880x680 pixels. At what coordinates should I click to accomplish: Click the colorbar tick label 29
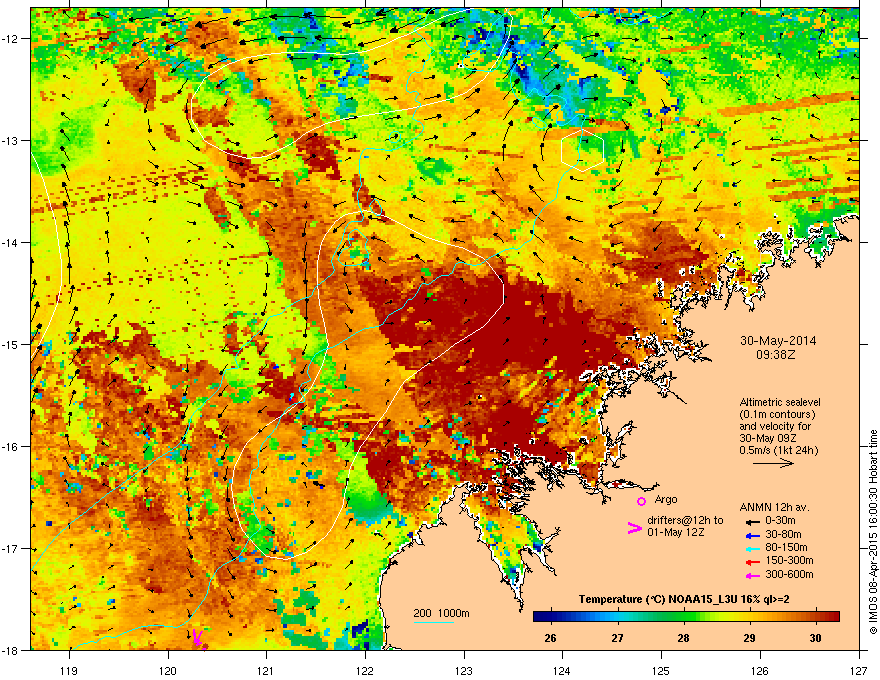coord(749,638)
